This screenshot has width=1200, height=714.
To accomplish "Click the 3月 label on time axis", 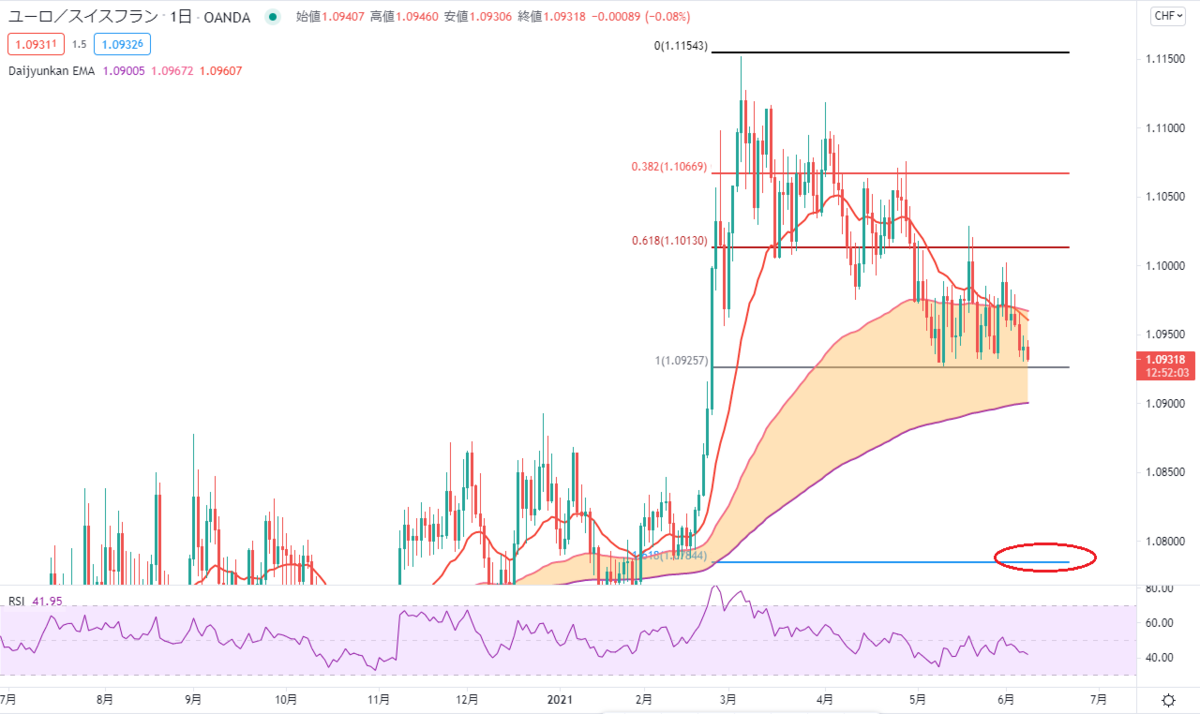I will (728, 698).
